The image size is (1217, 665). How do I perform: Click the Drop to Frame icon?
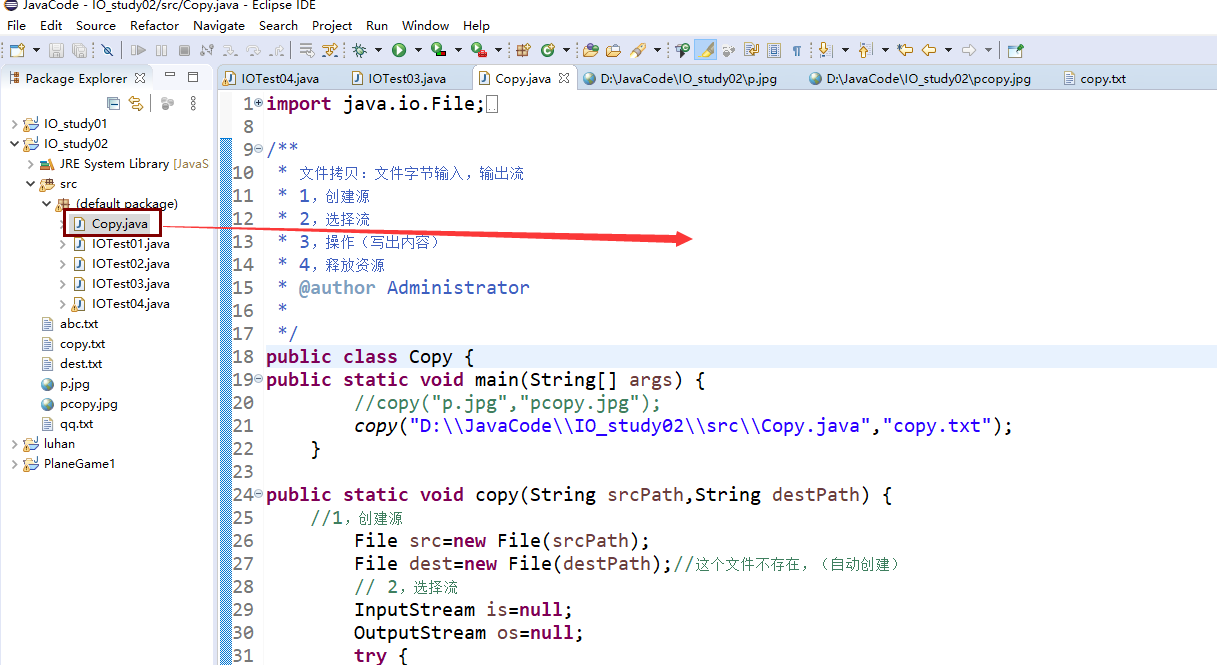[306, 50]
